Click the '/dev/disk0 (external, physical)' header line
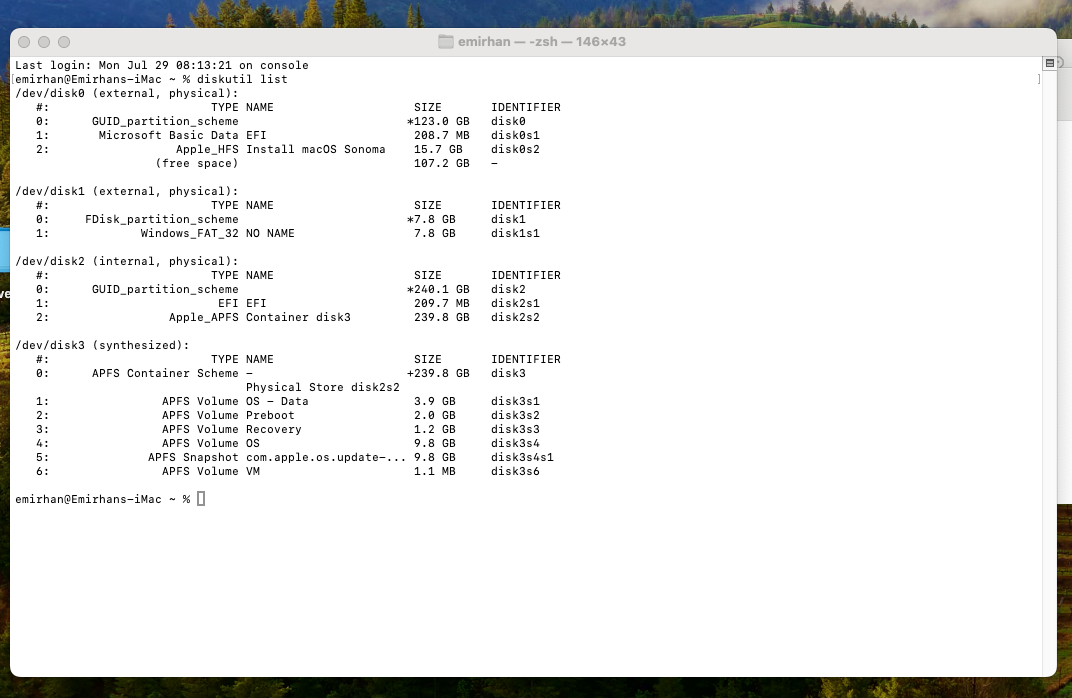The height and width of the screenshot is (698, 1072). (126, 93)
